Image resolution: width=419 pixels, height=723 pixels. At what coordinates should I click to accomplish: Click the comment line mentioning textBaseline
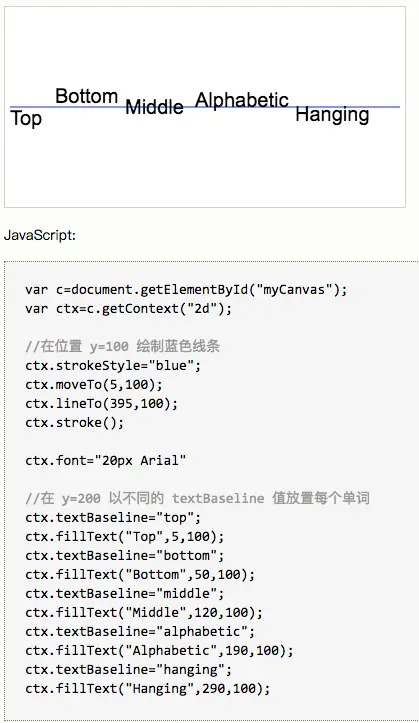point(197,498)
